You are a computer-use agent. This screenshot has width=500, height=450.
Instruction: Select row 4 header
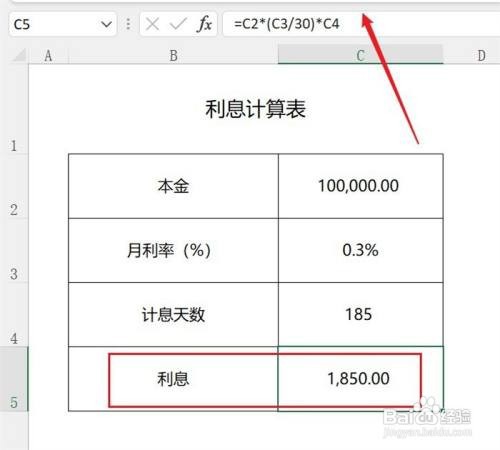[x=14, y=315]
